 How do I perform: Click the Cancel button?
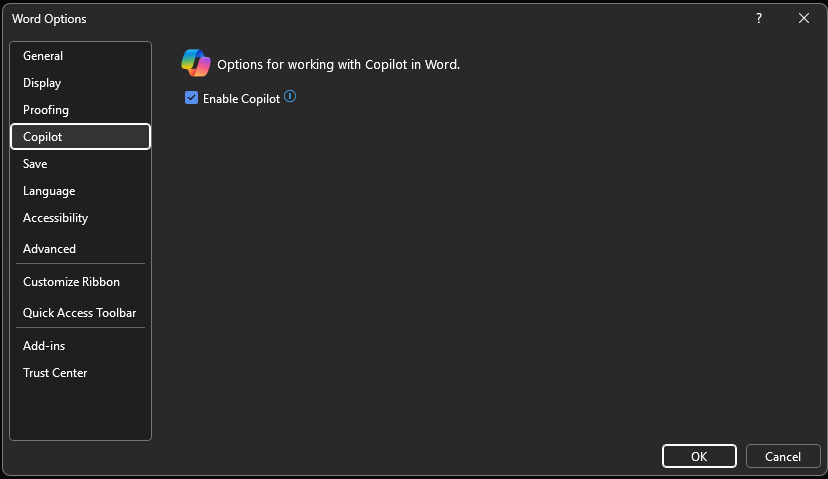click(x=783, y=456)
